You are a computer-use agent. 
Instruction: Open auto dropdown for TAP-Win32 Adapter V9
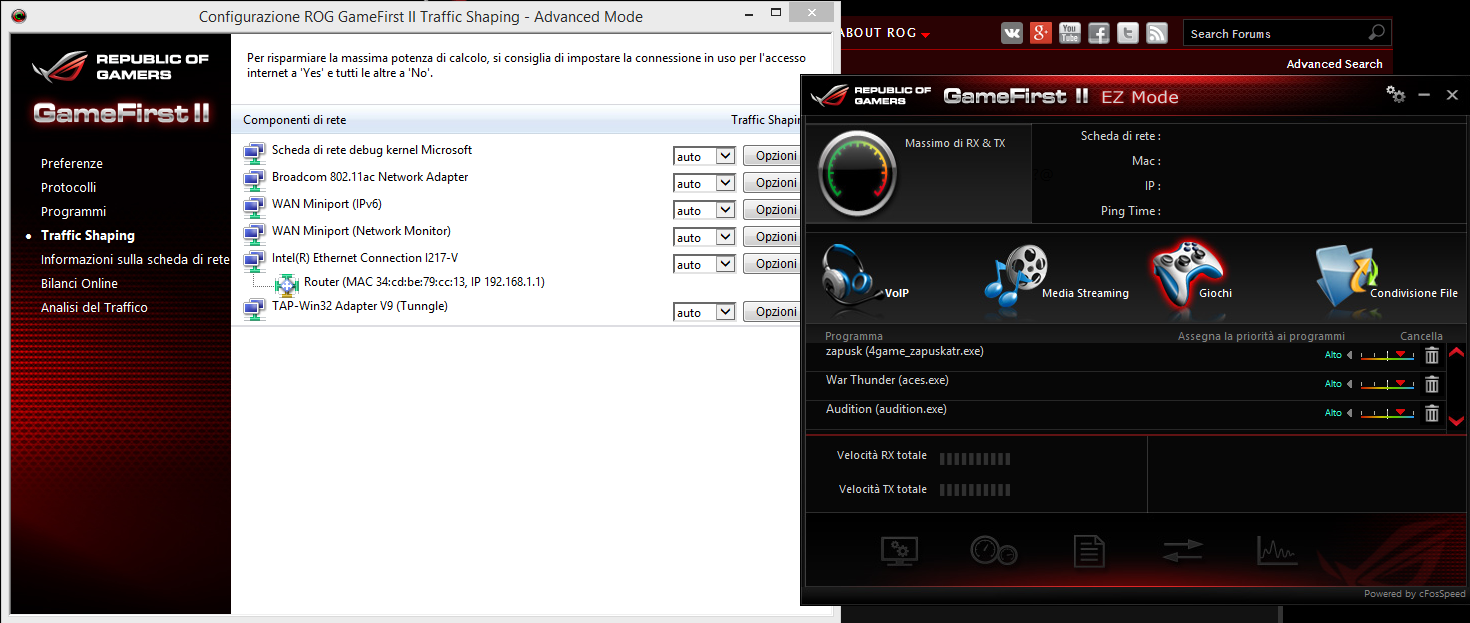click(704, 311)
